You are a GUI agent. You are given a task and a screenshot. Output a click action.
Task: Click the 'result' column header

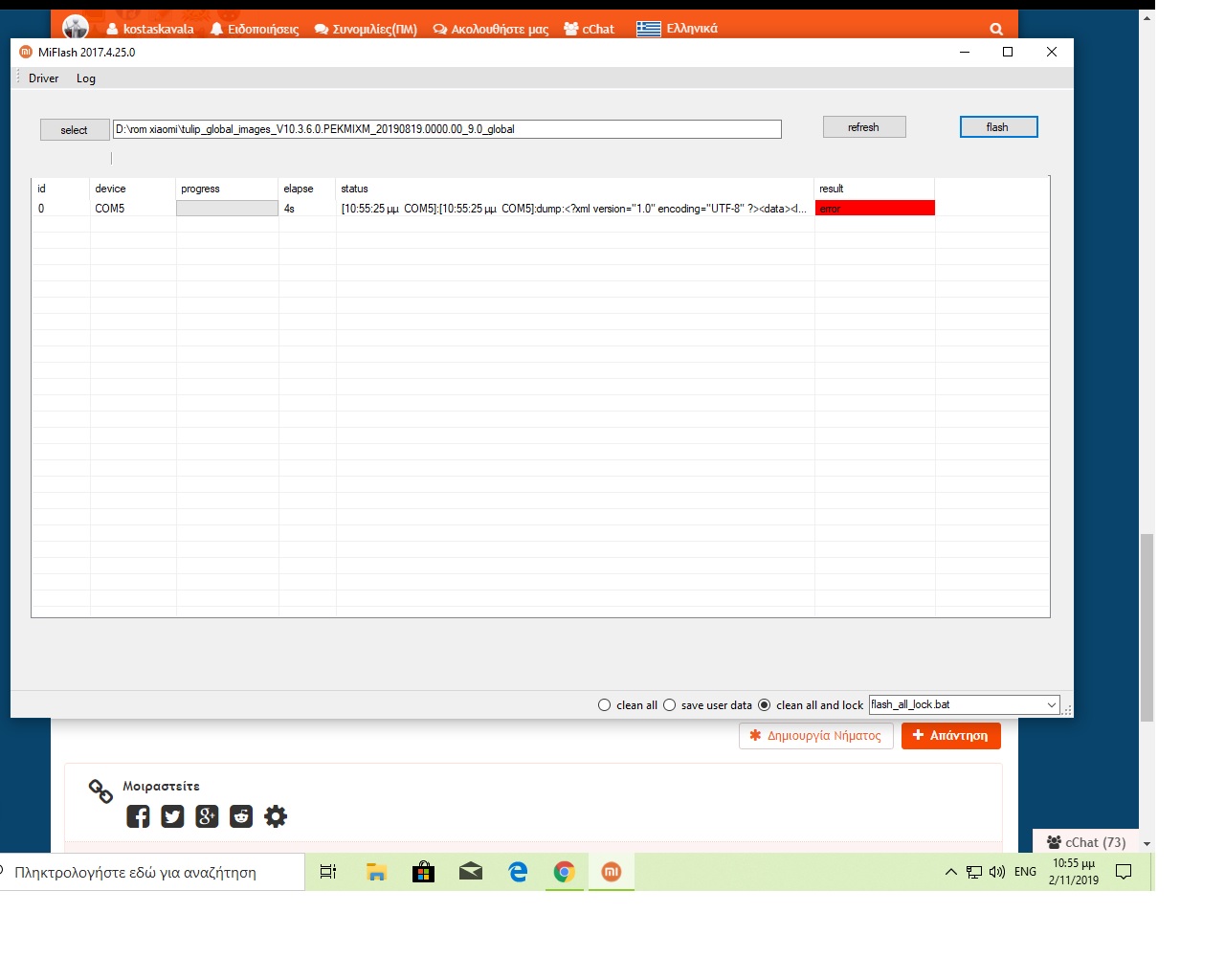coord(875,189)
